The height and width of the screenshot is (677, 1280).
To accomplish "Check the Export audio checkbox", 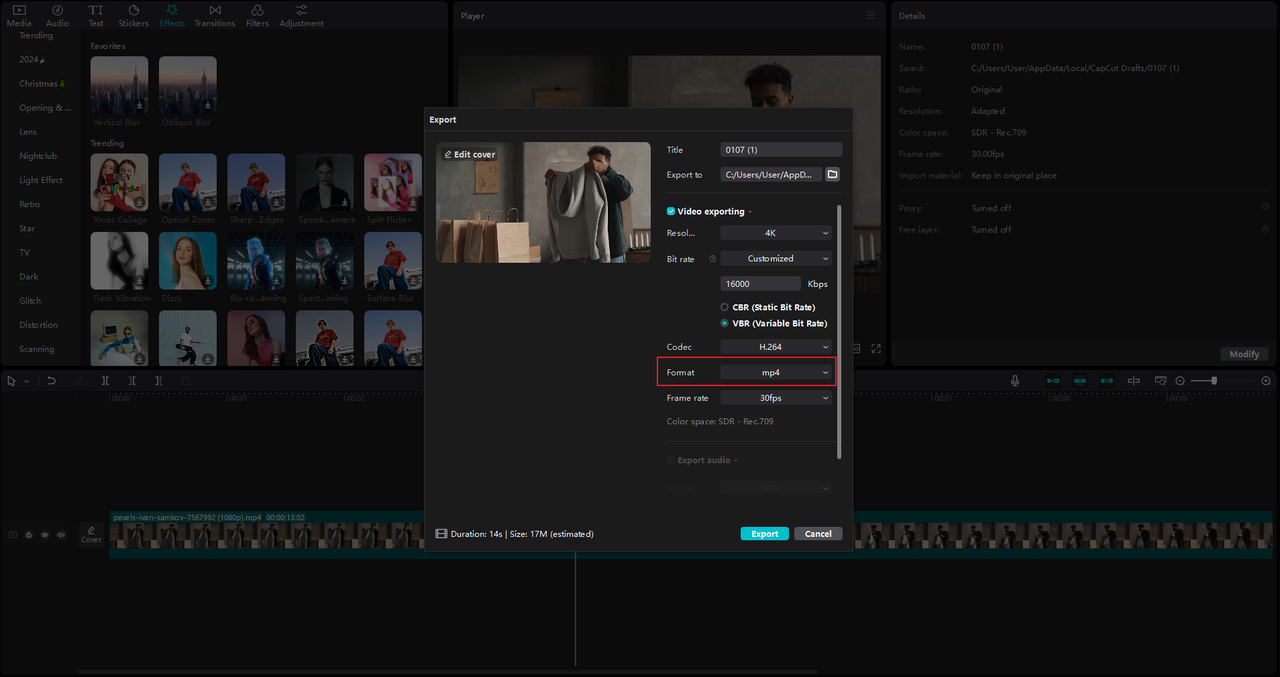I will pos(671,461).
